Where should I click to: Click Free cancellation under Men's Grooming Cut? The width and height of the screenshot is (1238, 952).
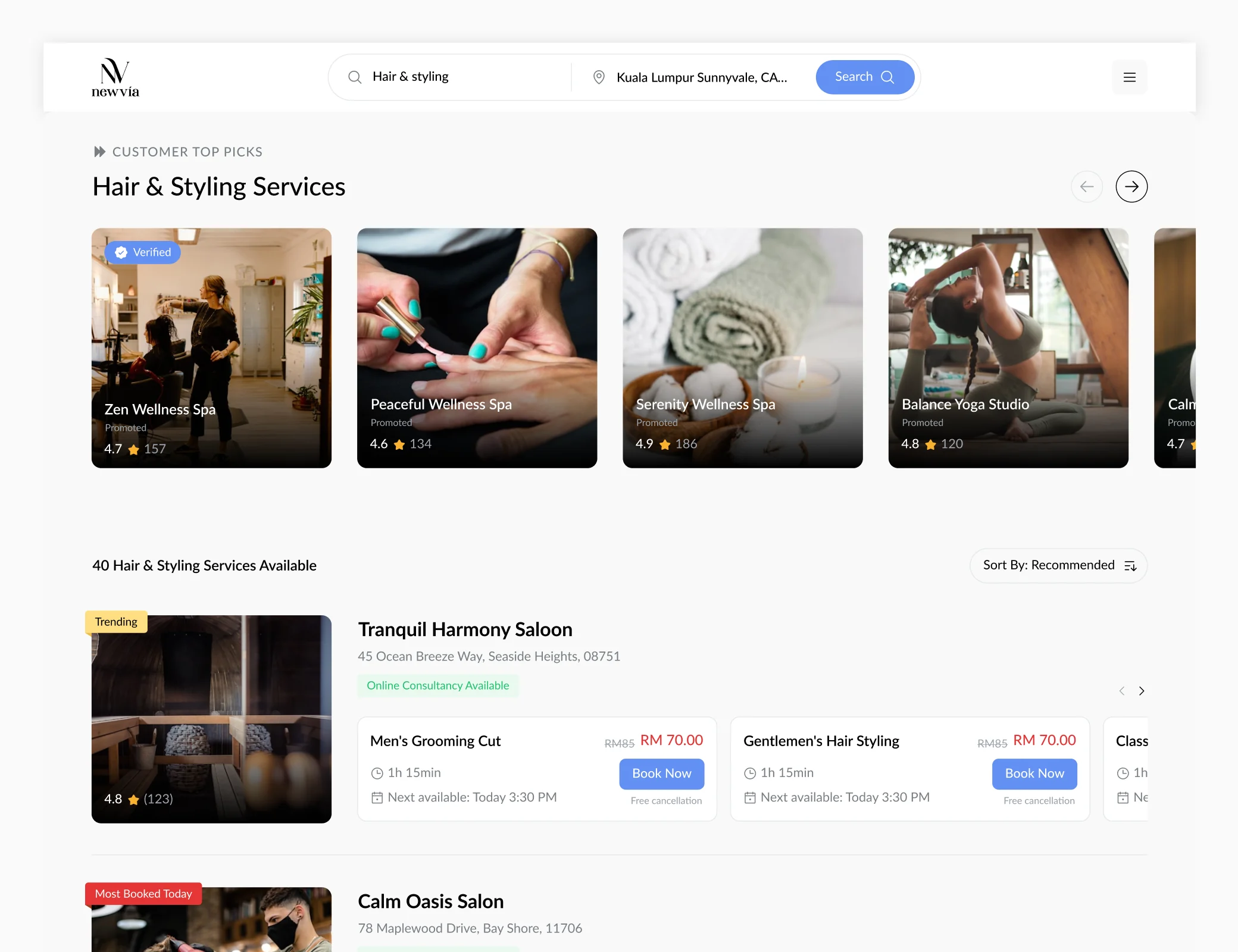pos(666,801)
